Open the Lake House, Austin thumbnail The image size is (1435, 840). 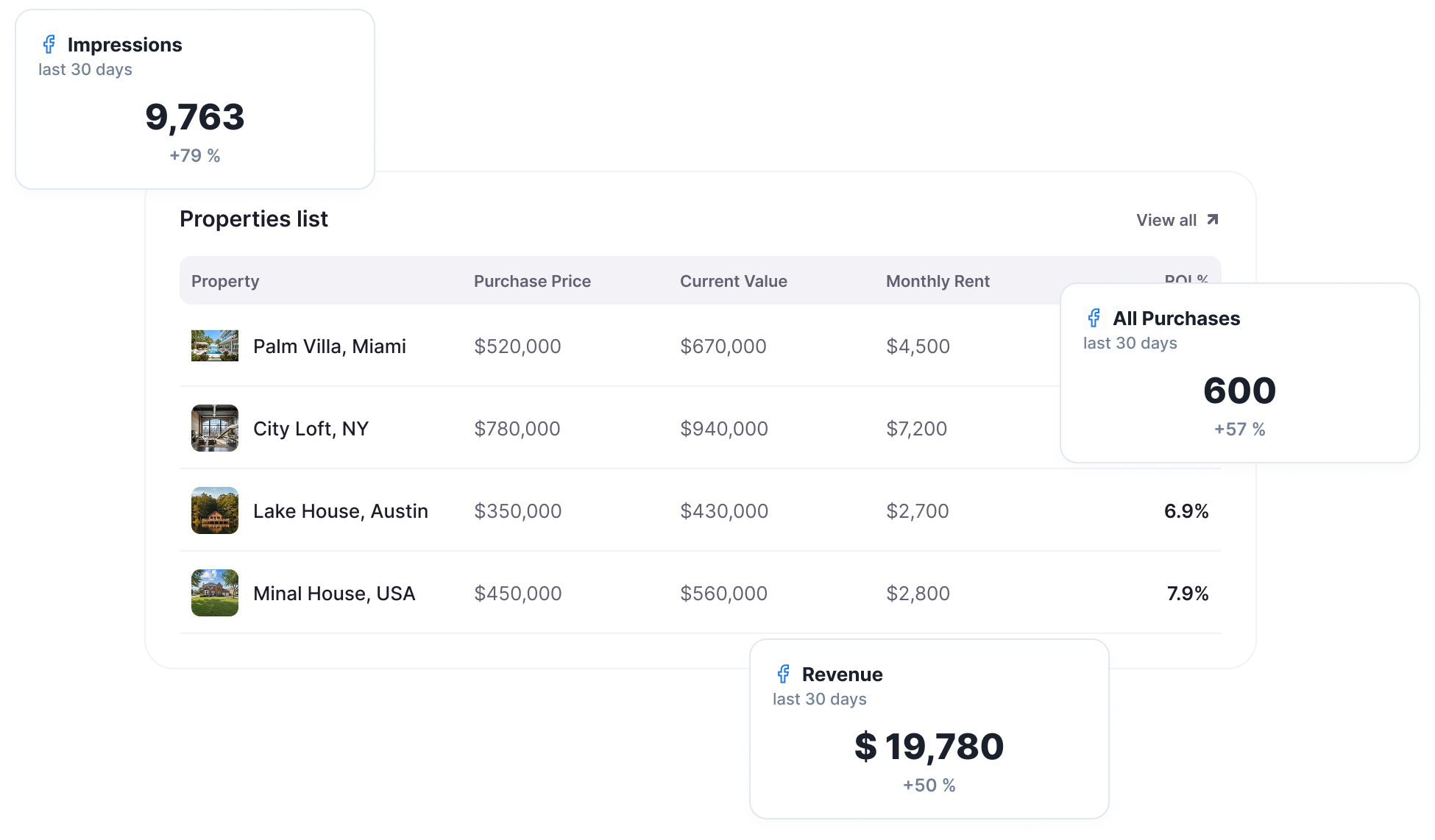215,510
